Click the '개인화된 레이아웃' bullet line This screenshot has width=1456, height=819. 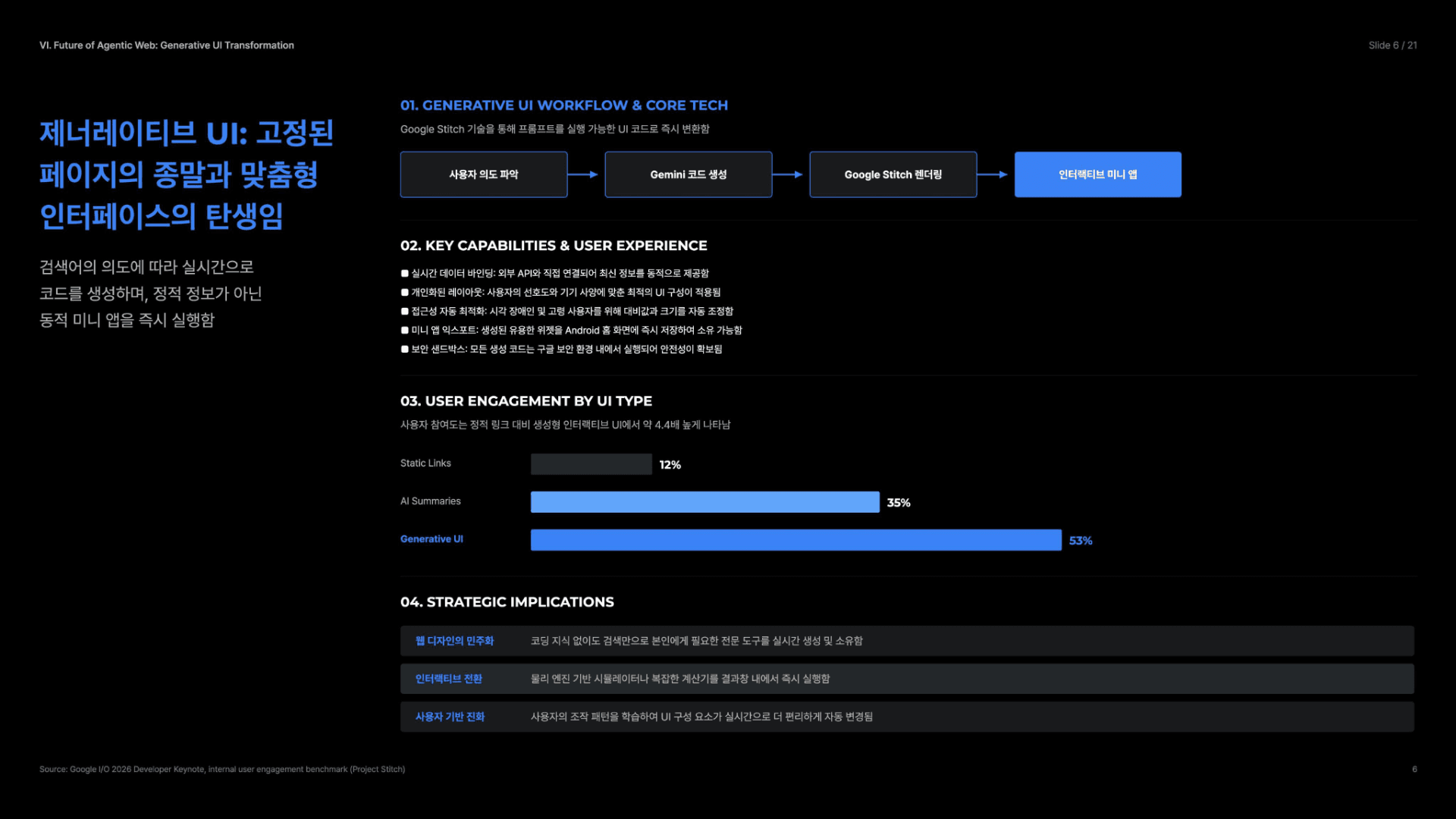tap(561, 292)
